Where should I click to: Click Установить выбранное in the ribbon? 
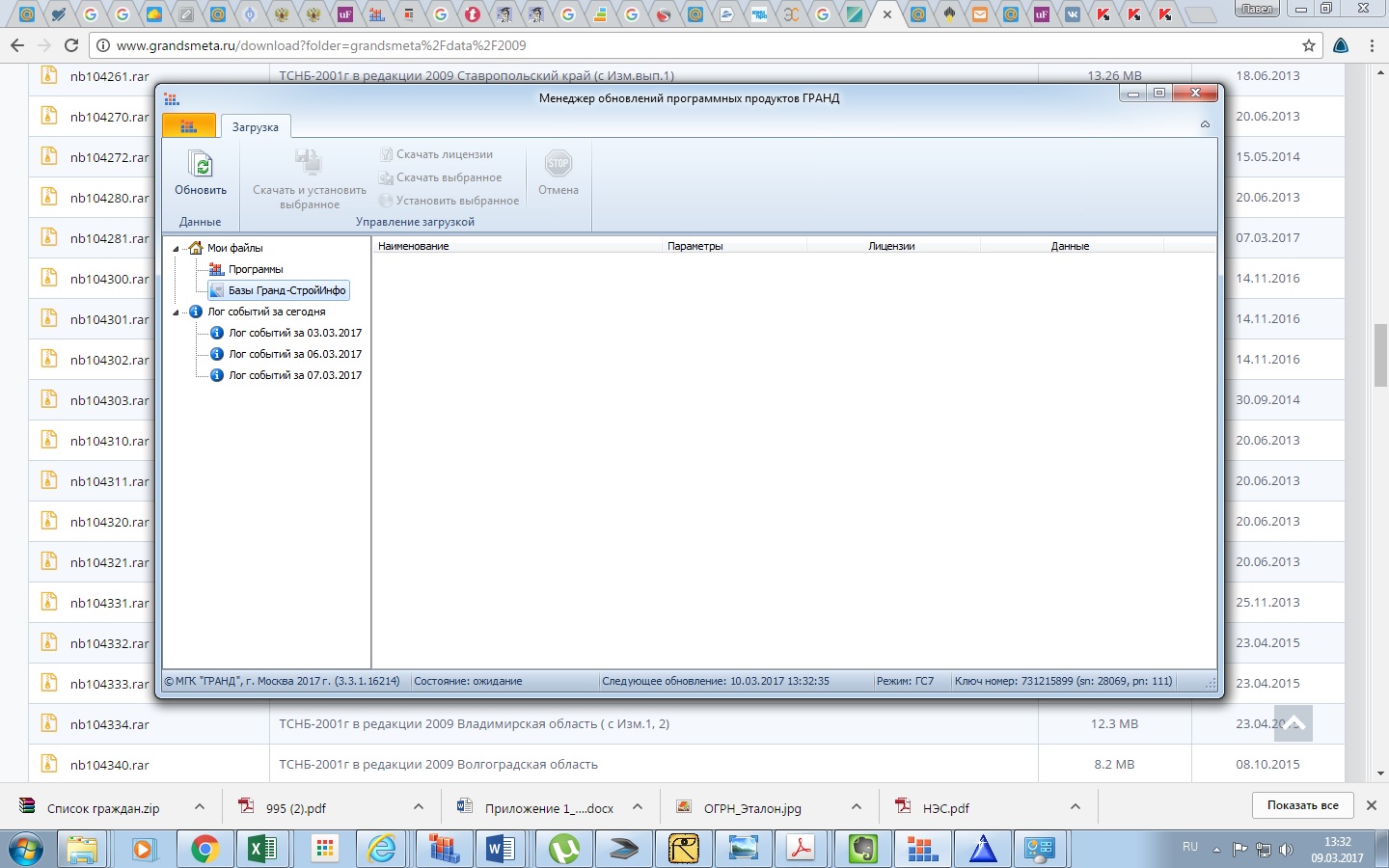point(449,201)
